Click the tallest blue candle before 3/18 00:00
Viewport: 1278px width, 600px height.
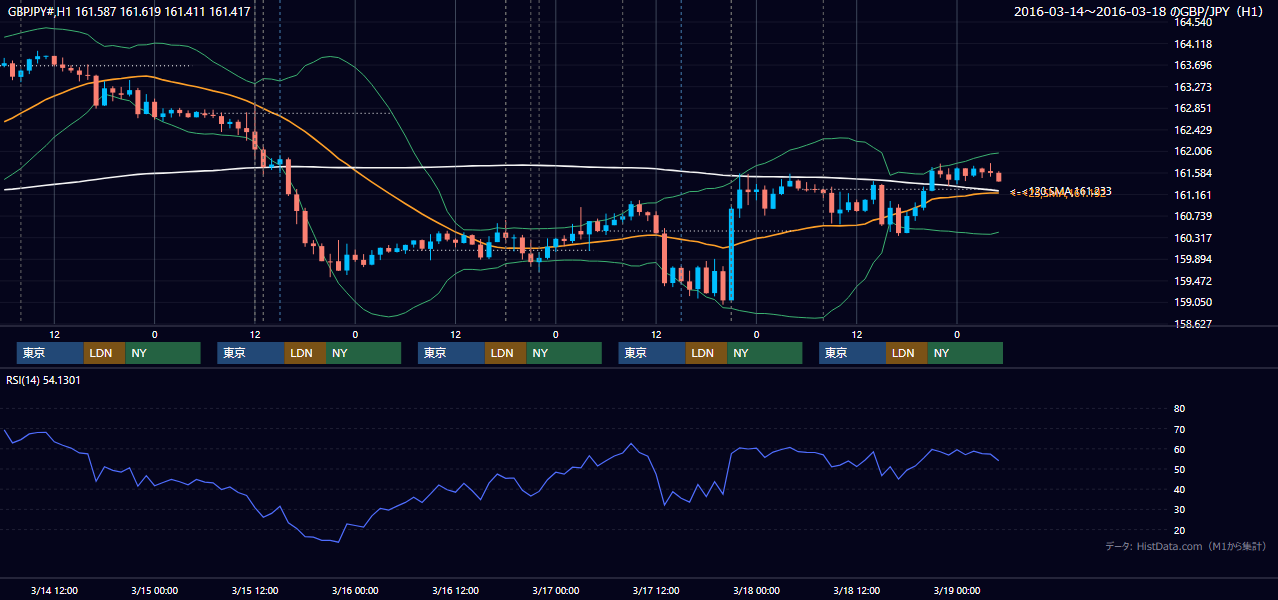(731, 254)
